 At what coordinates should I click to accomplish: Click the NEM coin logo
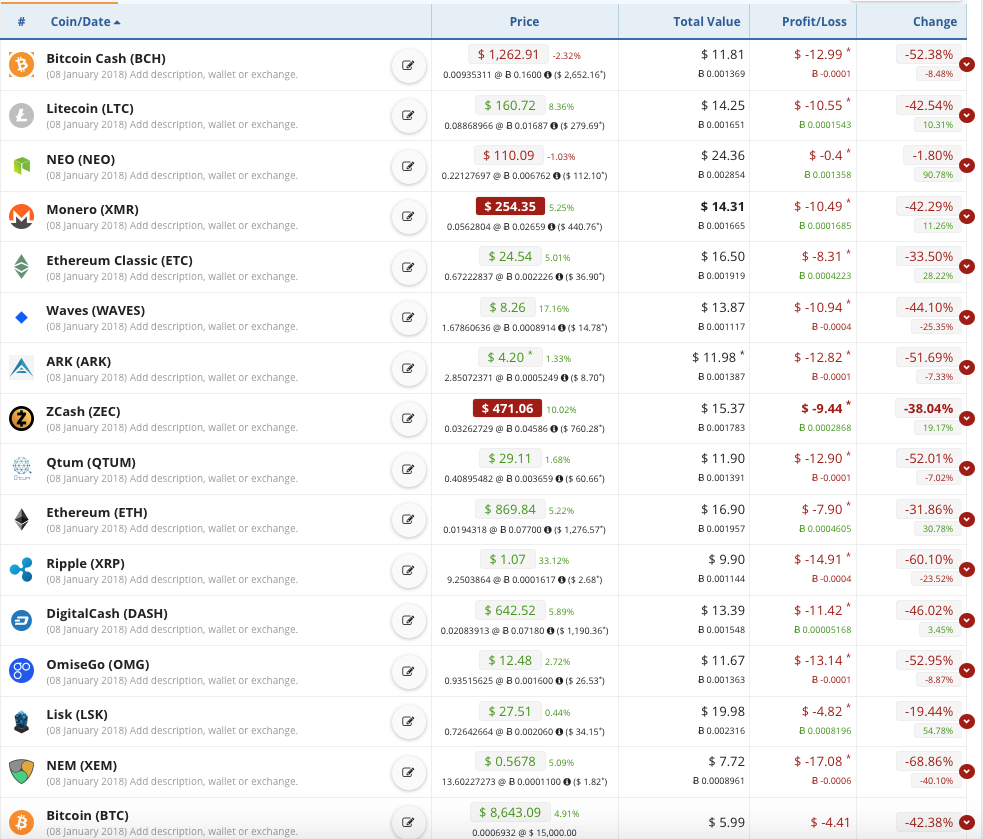coord(21,771)
